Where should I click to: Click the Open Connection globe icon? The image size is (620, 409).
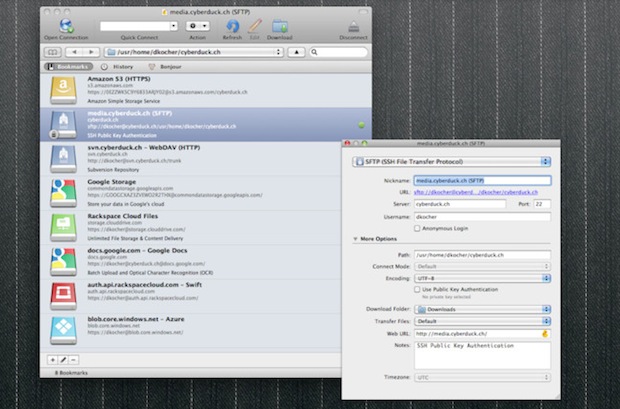[x=66, y=26]
